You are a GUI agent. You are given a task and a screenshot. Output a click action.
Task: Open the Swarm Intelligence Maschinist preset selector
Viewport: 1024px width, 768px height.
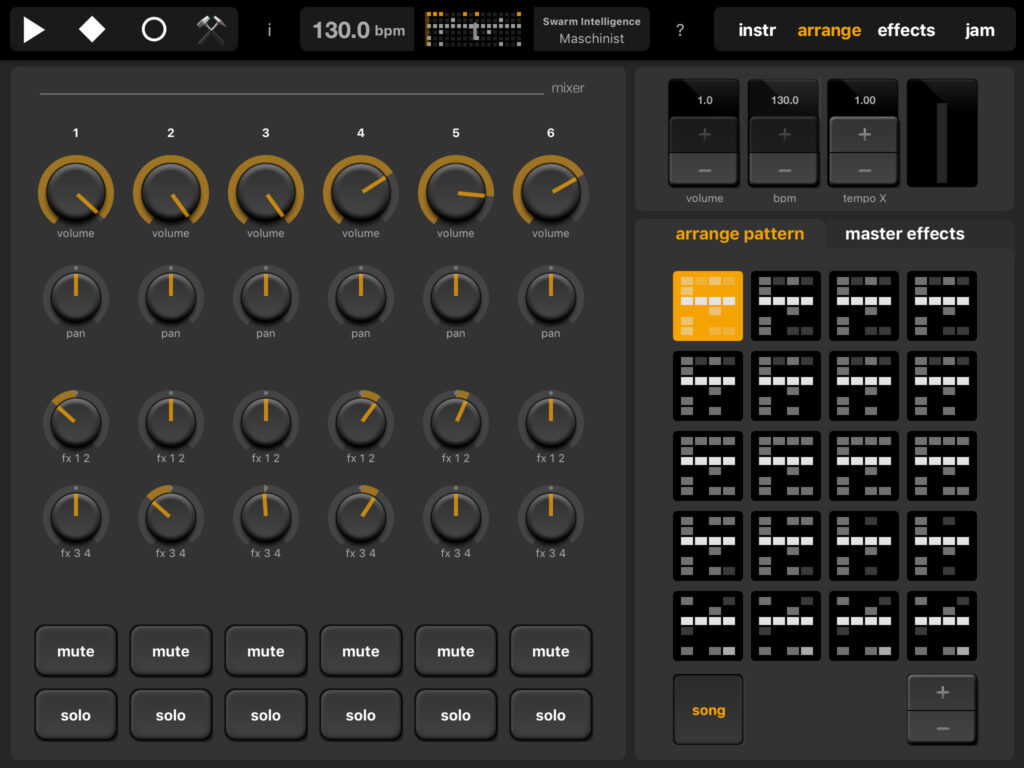tap(591, 30)
